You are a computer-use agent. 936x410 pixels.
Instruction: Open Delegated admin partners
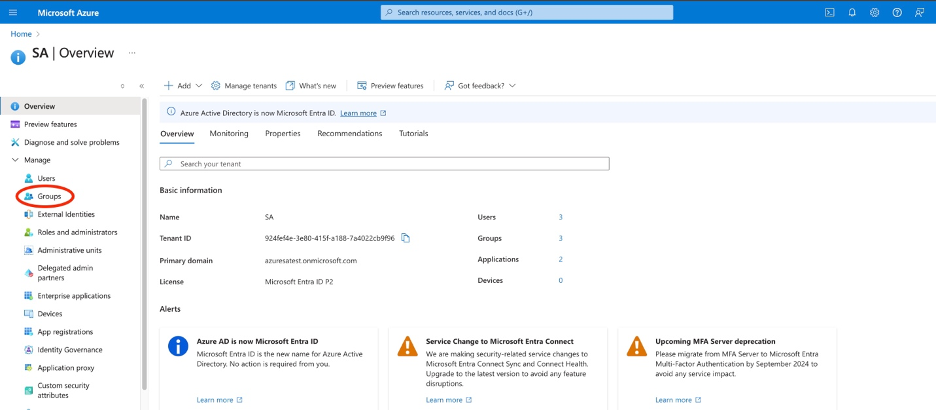click(65, 273)
